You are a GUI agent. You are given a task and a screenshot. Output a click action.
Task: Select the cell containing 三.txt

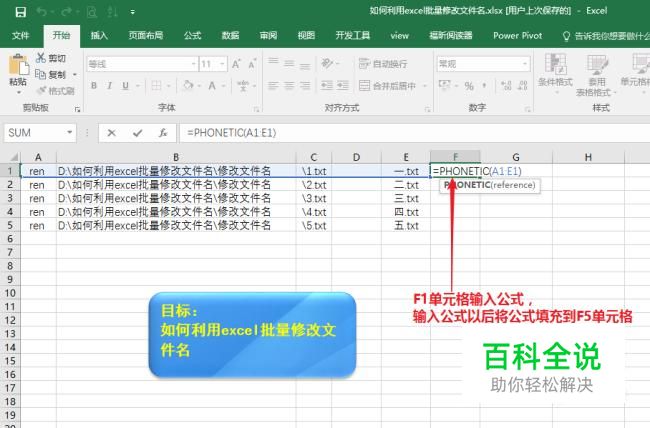[x=406, y=198]
